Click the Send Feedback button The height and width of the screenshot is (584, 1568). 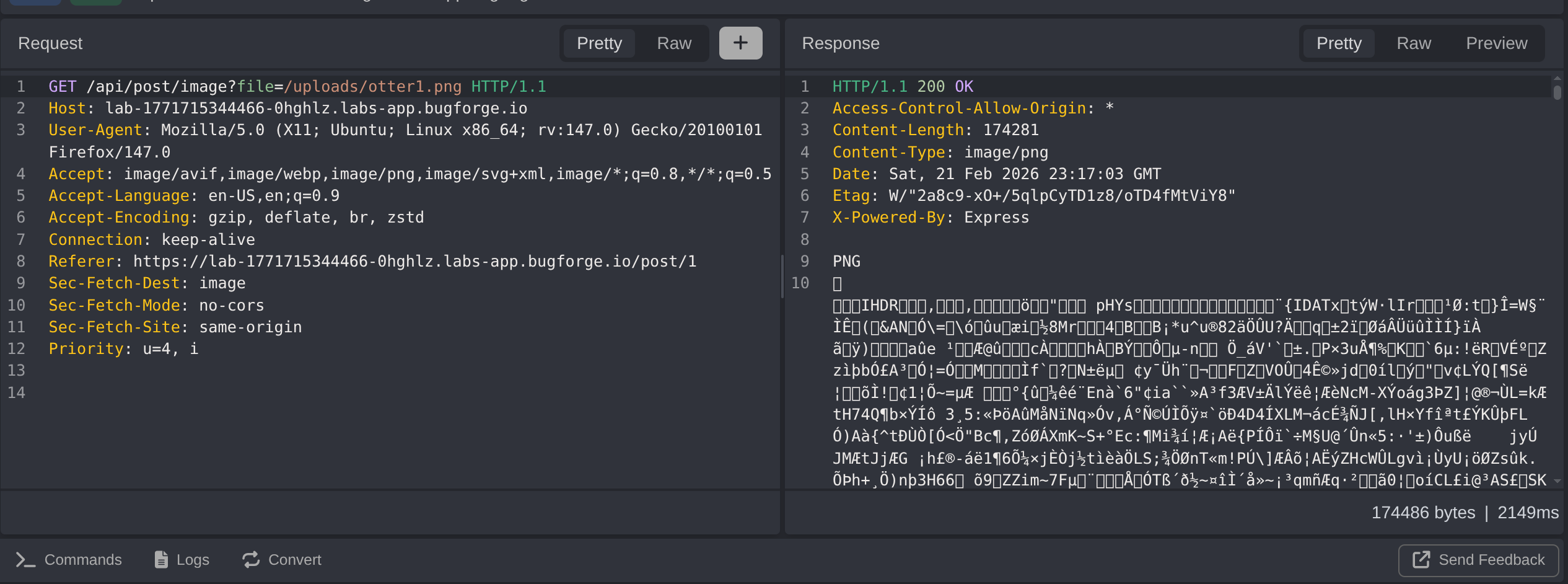[x=1478, y=560]
